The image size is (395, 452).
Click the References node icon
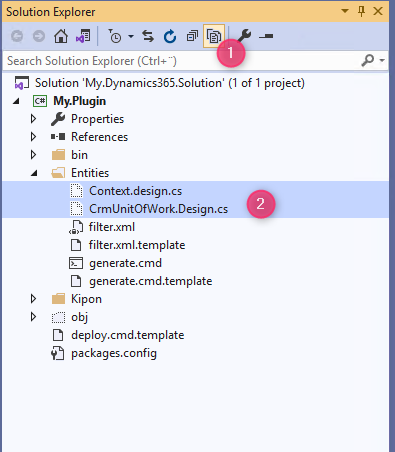58,137
